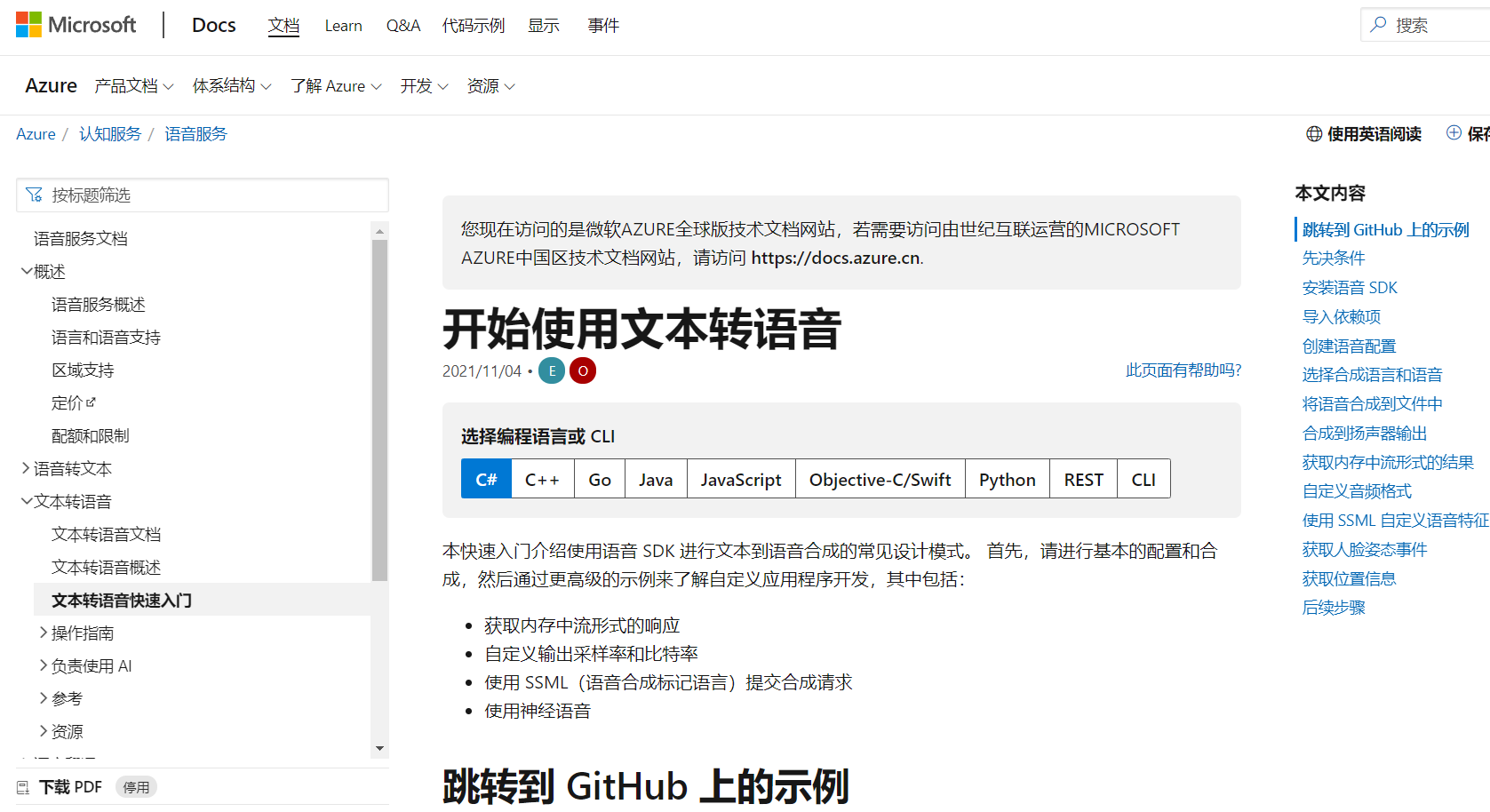Open 资源 dropdown in Azure navigation bar
1490x812 pixels.
coord(490,86)
